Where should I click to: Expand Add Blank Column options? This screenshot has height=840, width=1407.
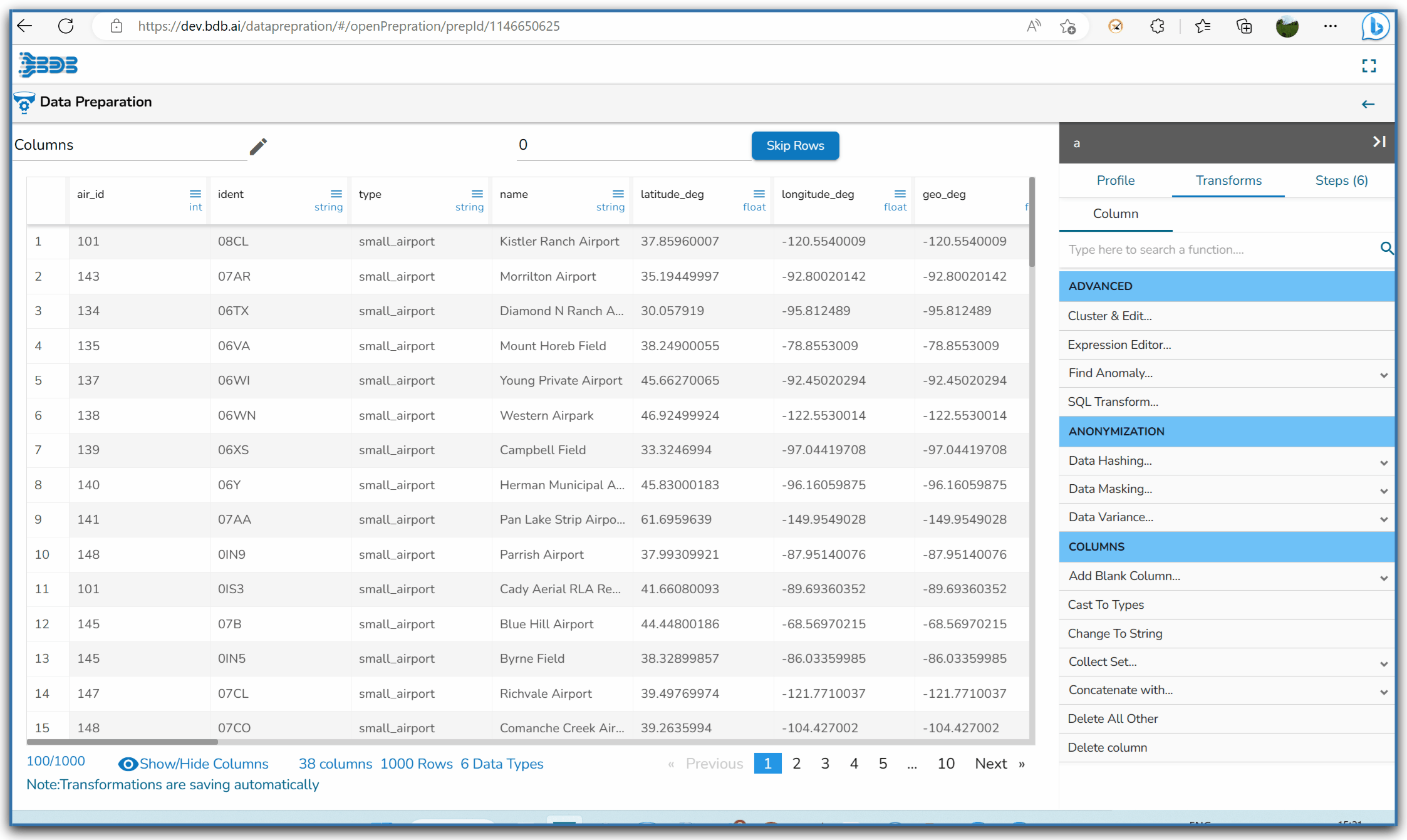pyautogui.click(x=1384, y=578)
